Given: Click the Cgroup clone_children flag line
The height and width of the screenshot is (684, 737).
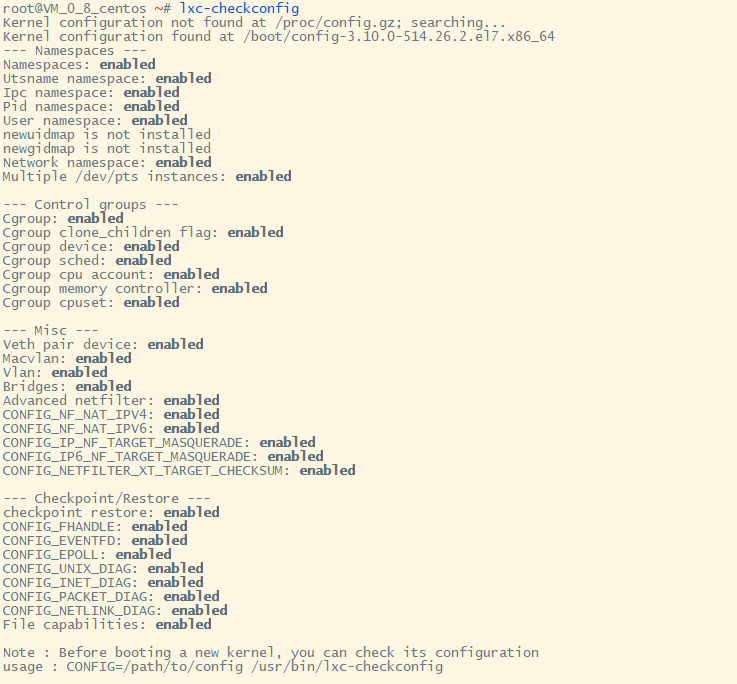Looking at the screenshot, I should click(x=143, y=232).
